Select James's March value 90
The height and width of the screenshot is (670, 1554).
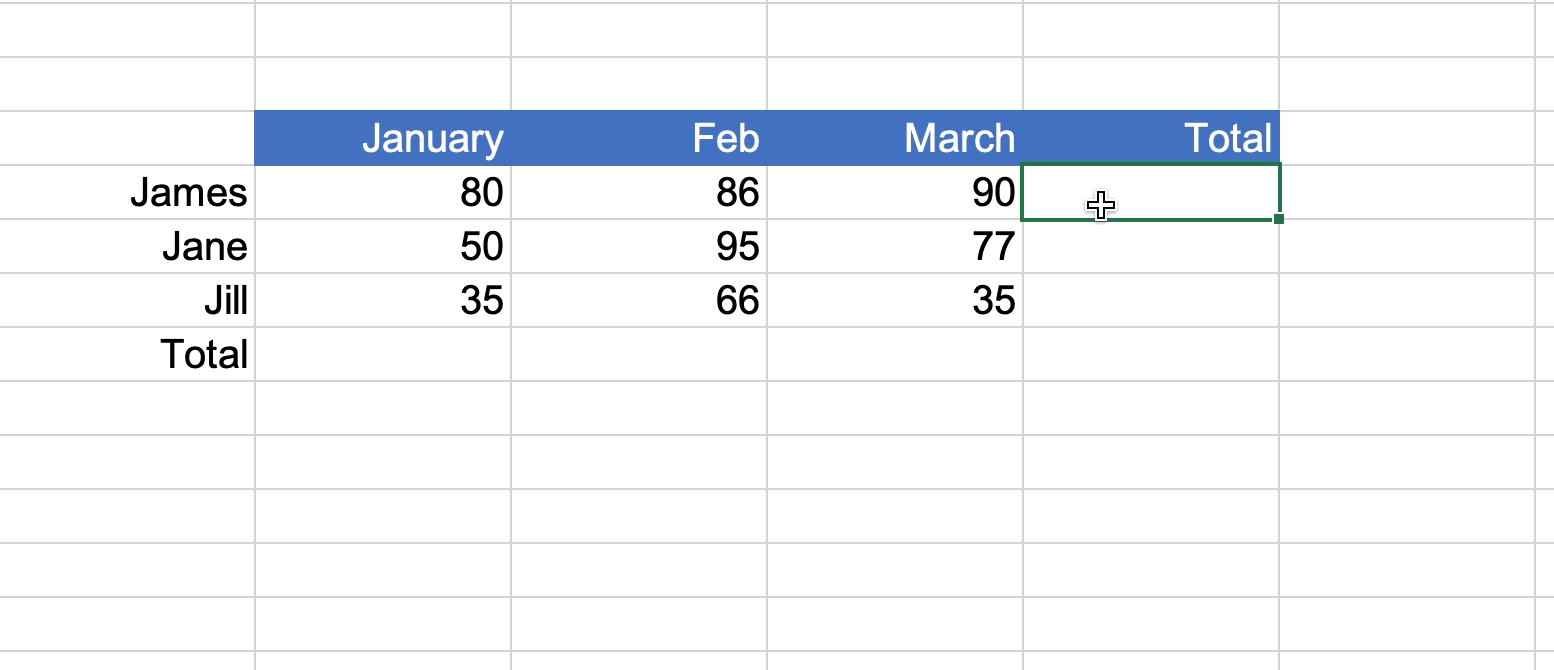point(895,192)
